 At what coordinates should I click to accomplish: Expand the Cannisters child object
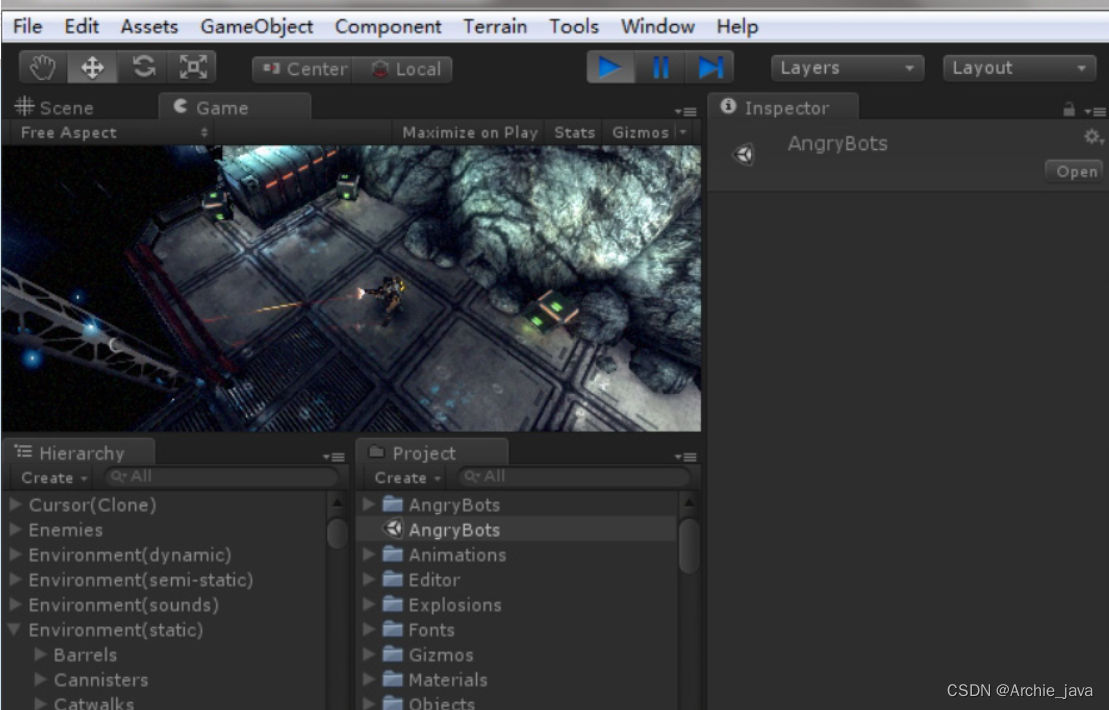pos(40,680)
